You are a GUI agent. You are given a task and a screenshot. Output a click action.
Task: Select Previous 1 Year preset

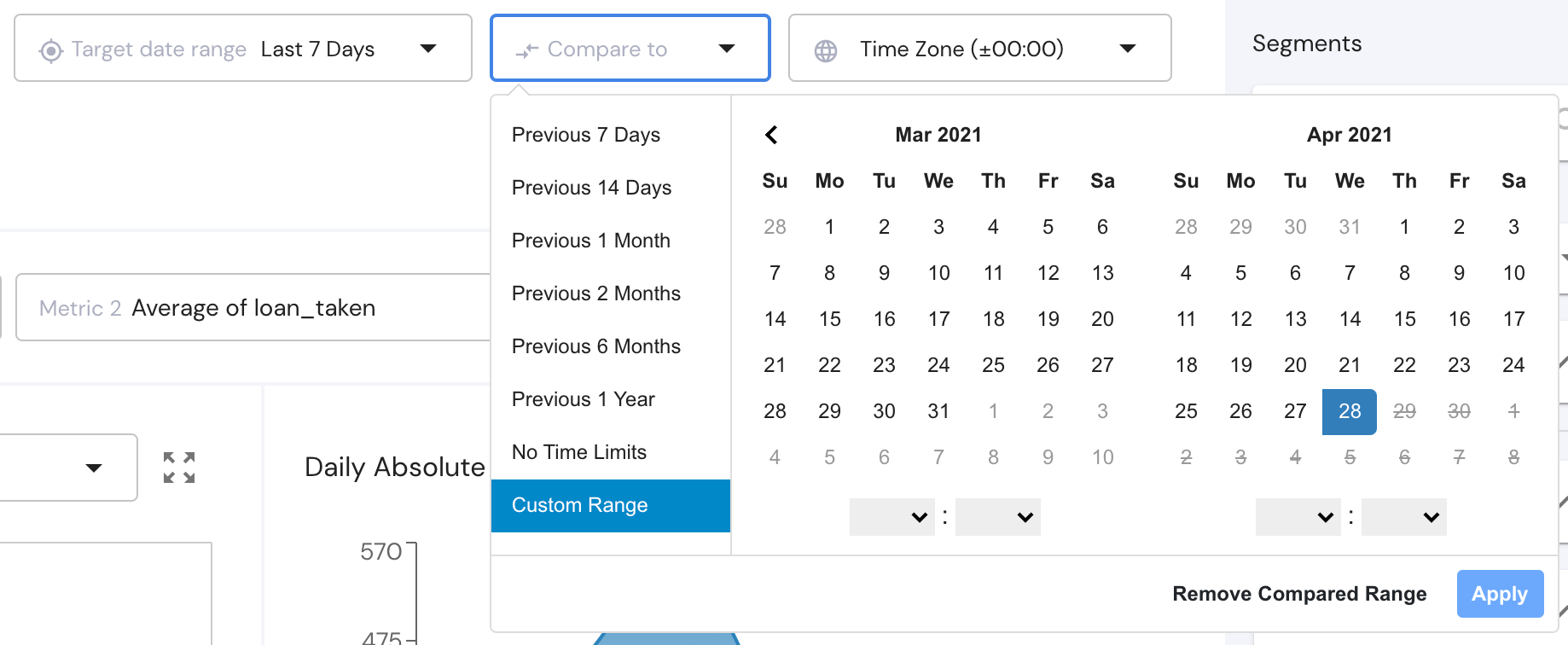coord(611,399)
